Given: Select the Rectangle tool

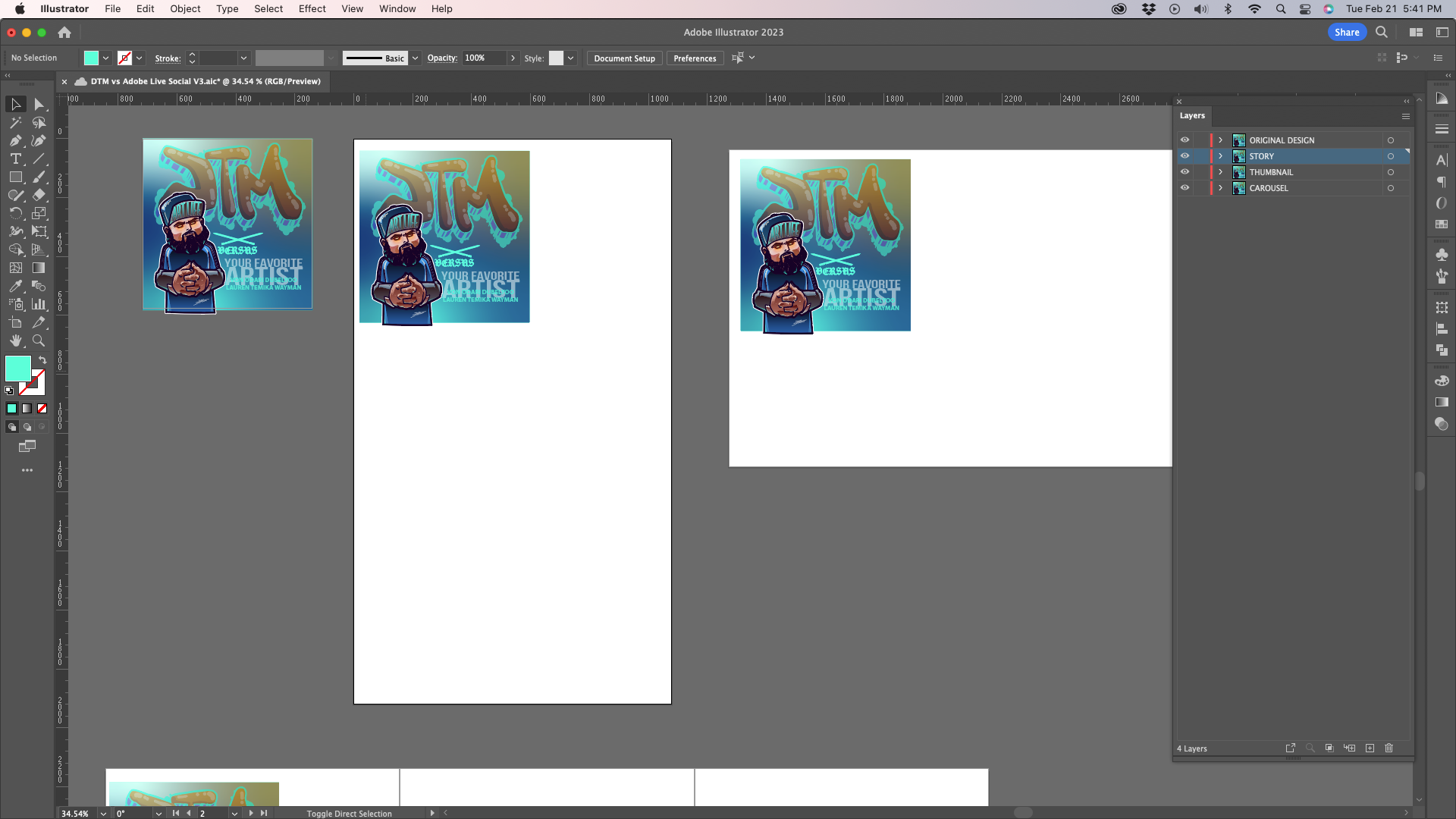Looking at the screenshot, I should pyautogui.click(x=15, y=177).
